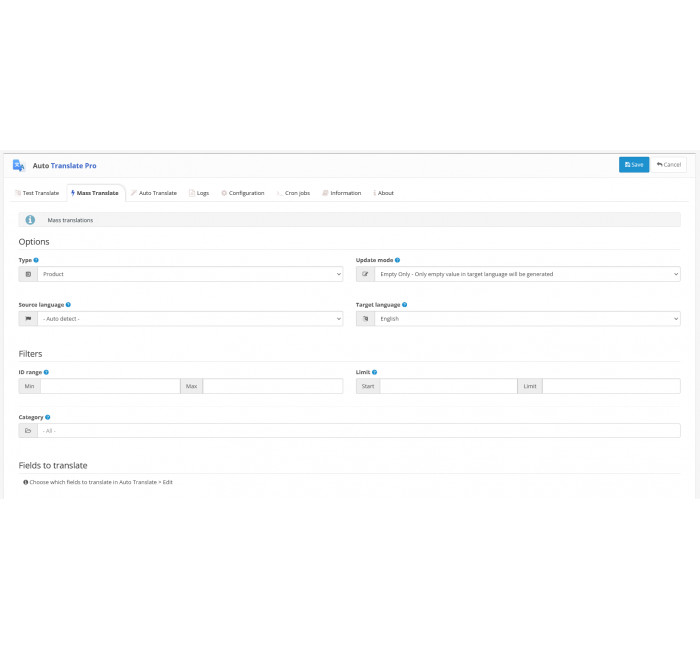Open the About tab
700x650 pixels.
pos(384,193)
